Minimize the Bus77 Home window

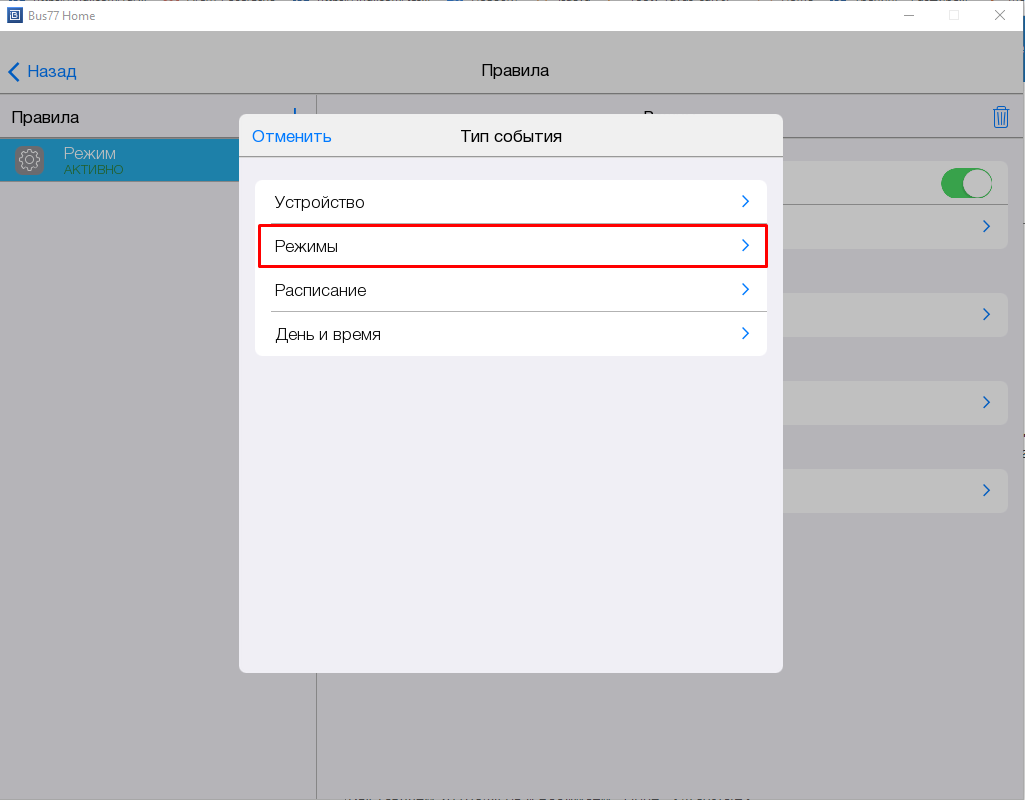click(x=908, y=15)
